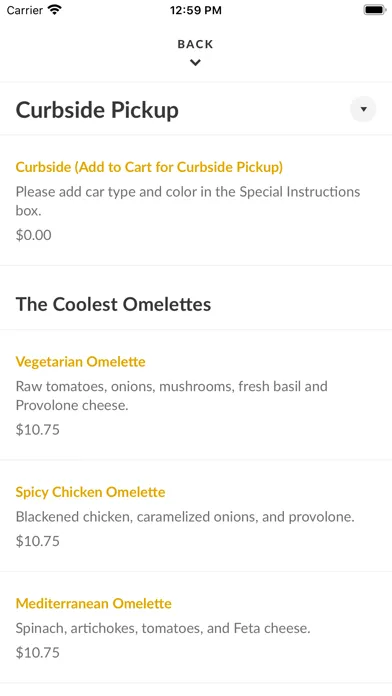The width and height of the screenshot is (392, 696).
Task: Tap the Curbside Pickup heading
Action: point(97,110)
